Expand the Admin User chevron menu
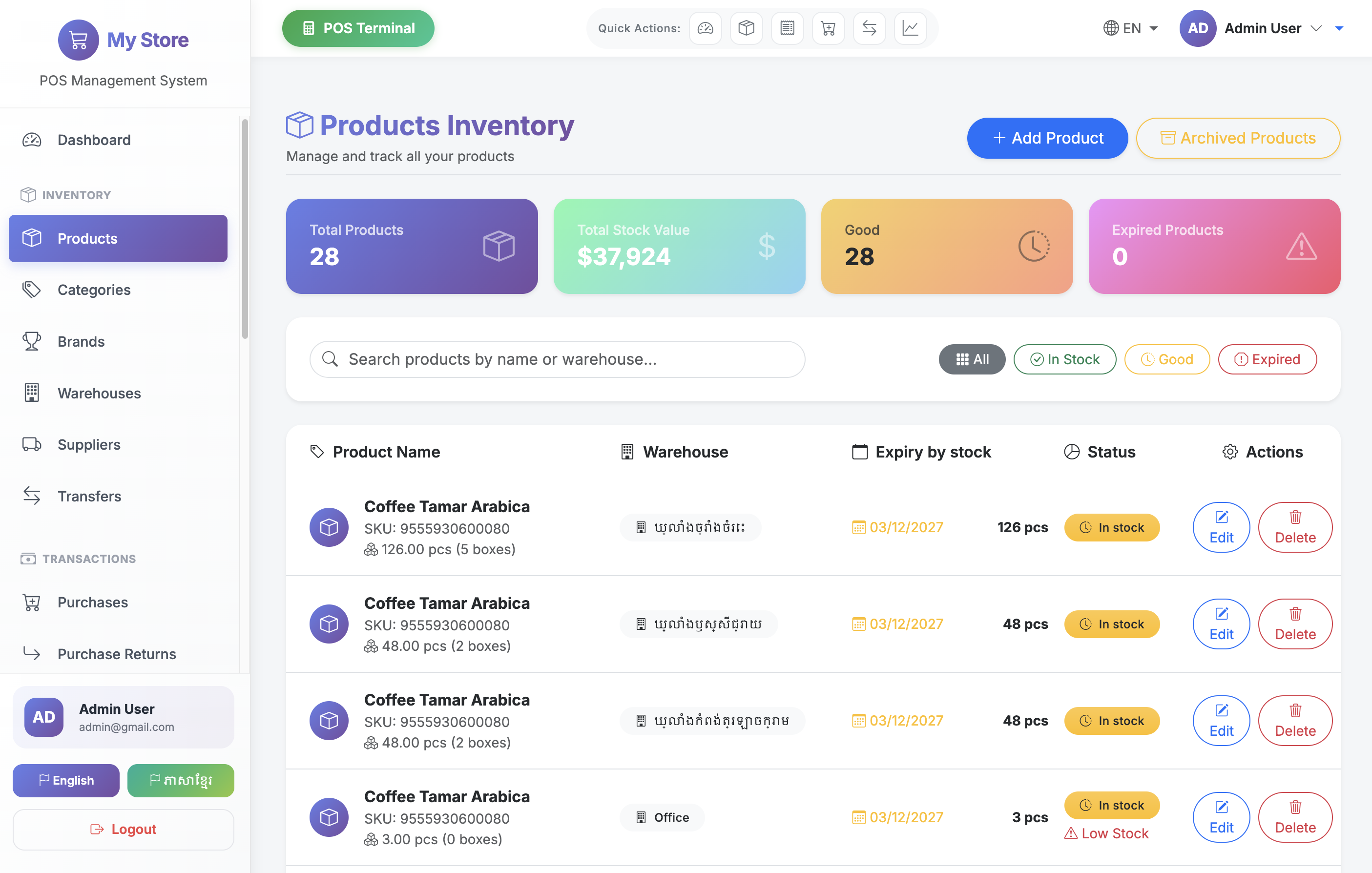 coord(1316,28)
